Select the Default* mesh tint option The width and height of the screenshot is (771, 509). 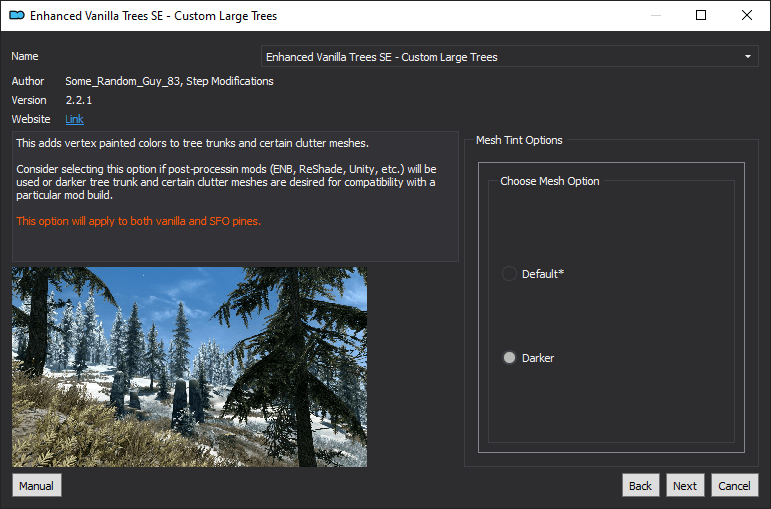coord(533,273)
